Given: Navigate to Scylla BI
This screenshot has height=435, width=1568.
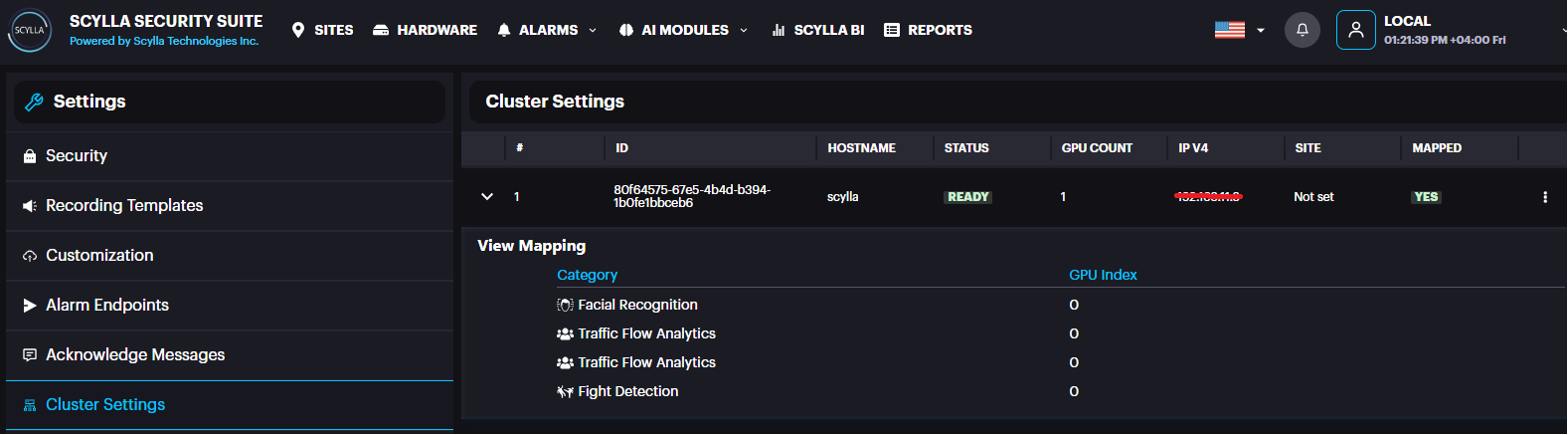Looking at the screenshot, I should 817,30.
